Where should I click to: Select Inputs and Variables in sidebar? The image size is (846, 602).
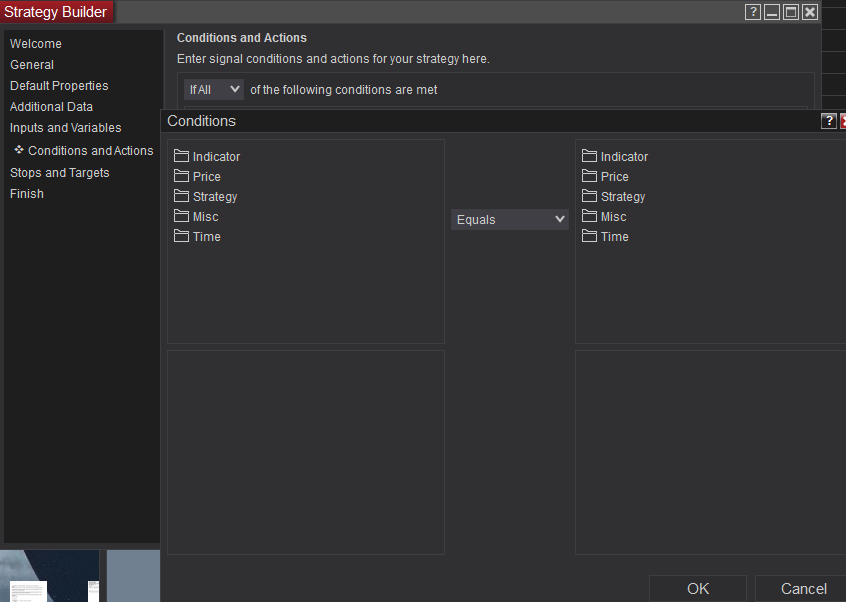pyautogui.click(x=65, y=128)
